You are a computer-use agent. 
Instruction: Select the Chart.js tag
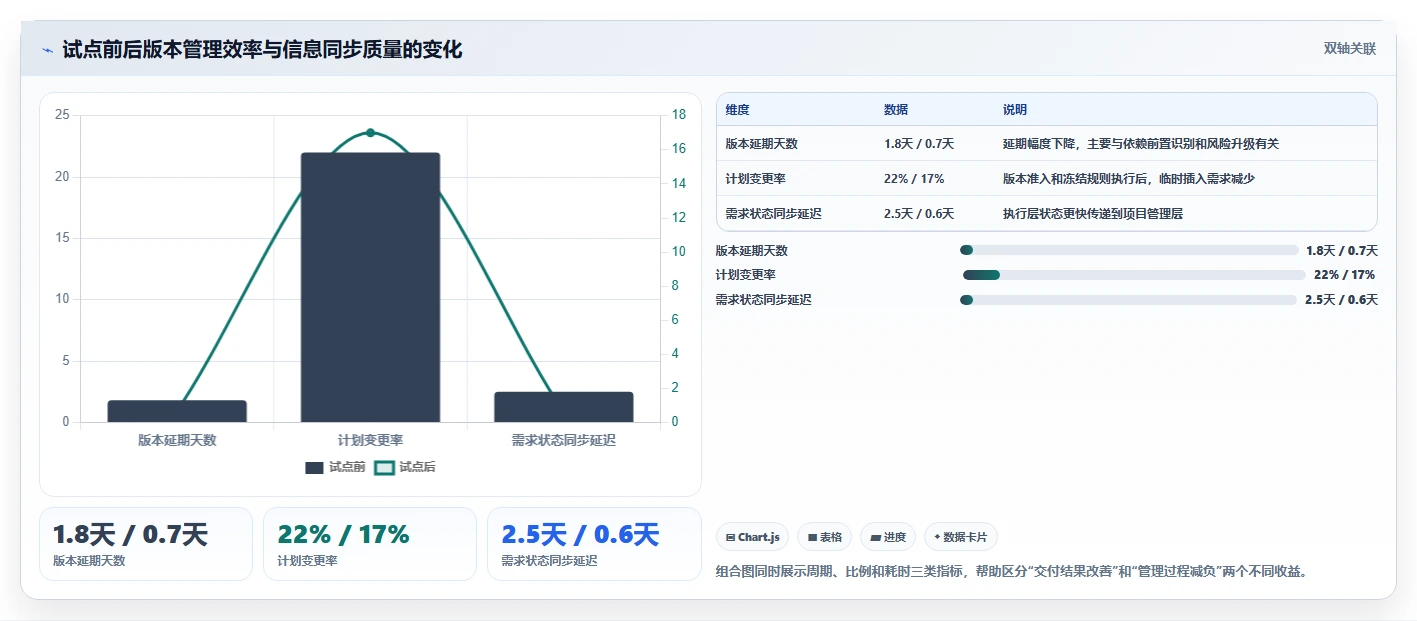pyautogui.click(x=752, y=537)
